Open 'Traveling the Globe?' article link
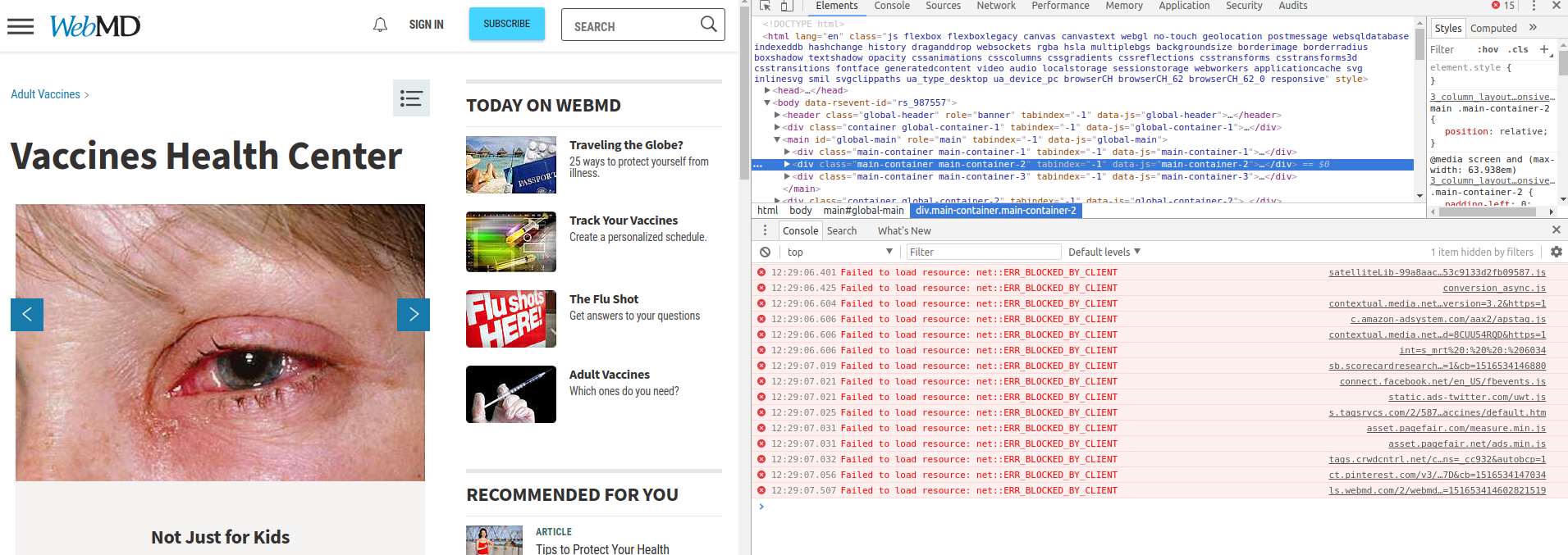The width and height of the screenshot is (1568, 555). pos(626,145)
